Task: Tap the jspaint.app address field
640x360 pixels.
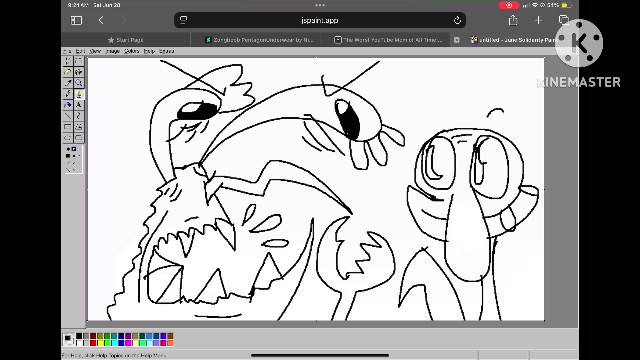Action: pos(320,20)
